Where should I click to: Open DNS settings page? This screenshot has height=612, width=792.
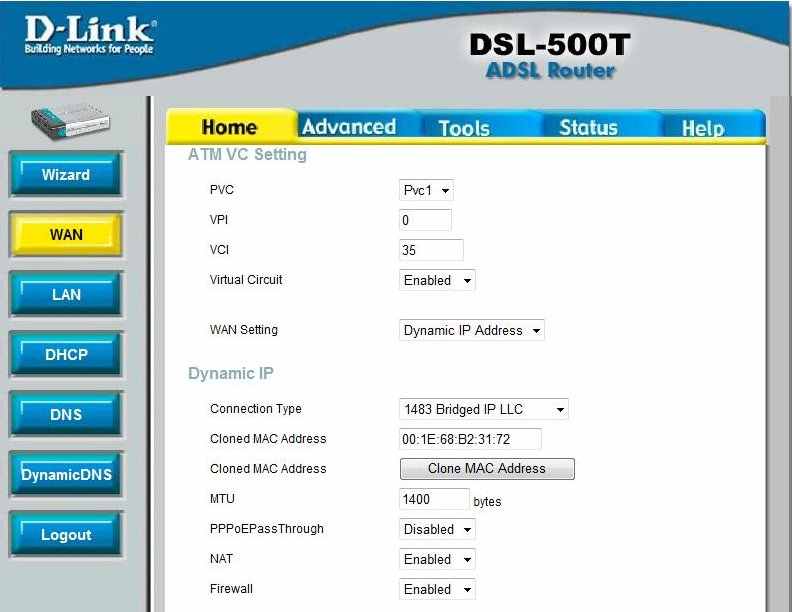click(66, 415)
